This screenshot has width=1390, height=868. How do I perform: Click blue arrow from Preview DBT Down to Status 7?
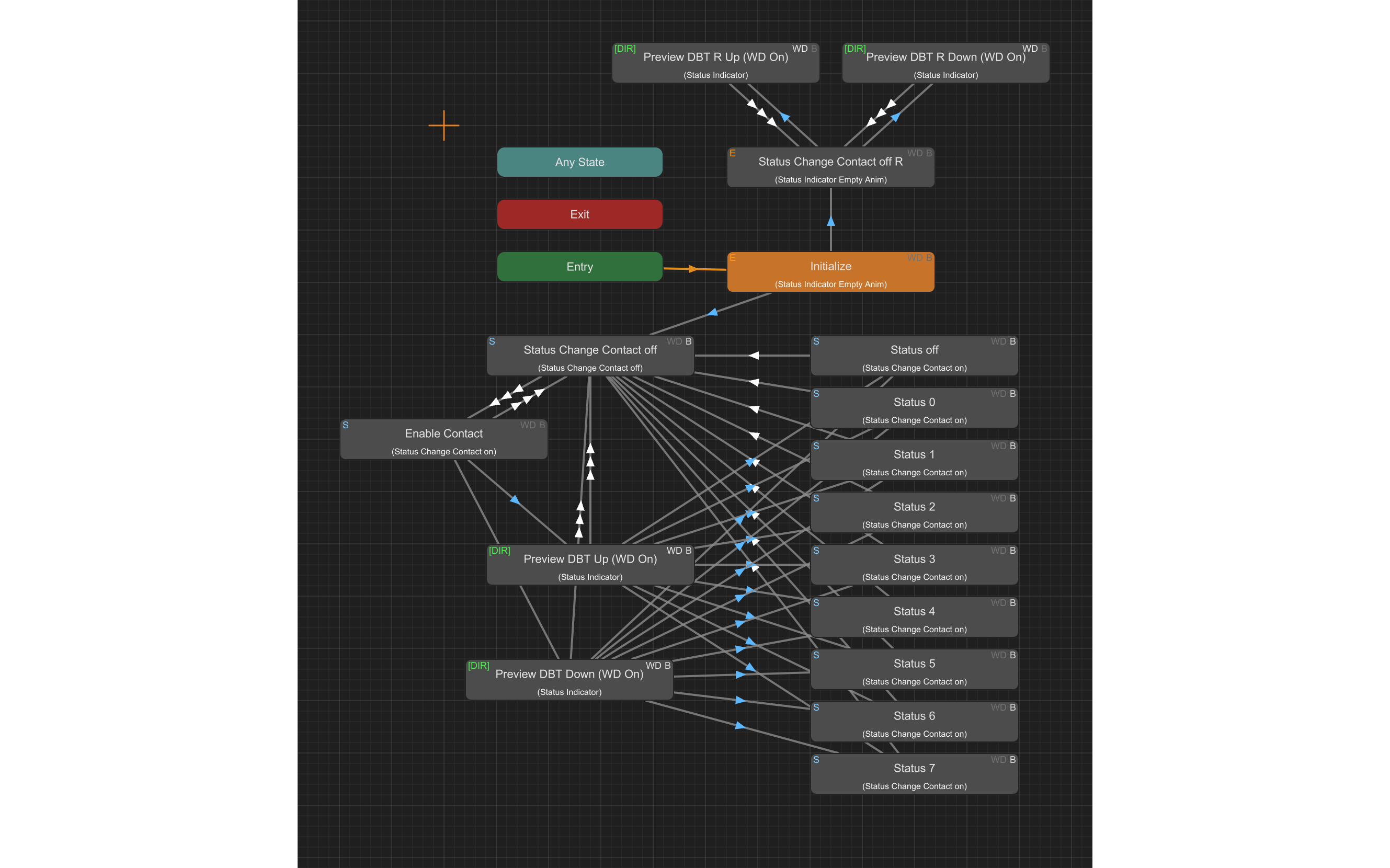coord(740,726)
